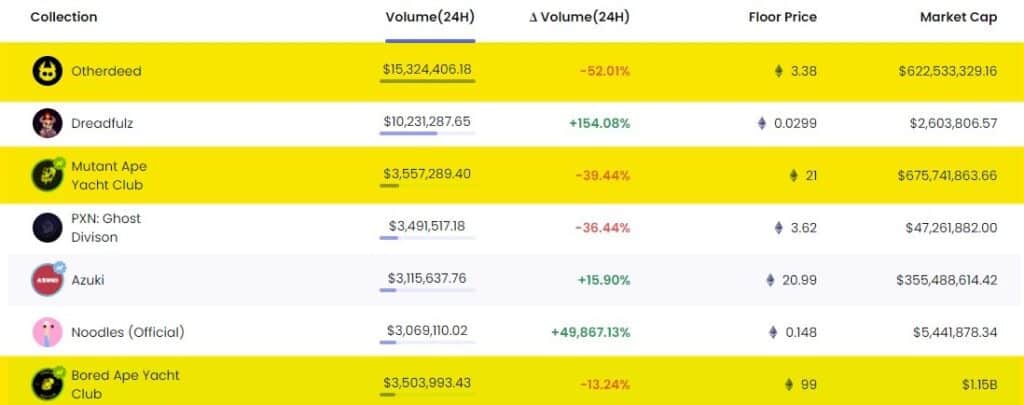
Task: Sort table by Floor Price header
Action: coord(782,18)
